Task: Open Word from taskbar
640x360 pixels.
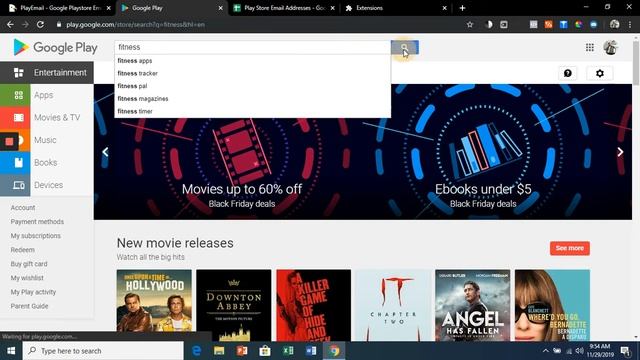Action: (311, 351)
